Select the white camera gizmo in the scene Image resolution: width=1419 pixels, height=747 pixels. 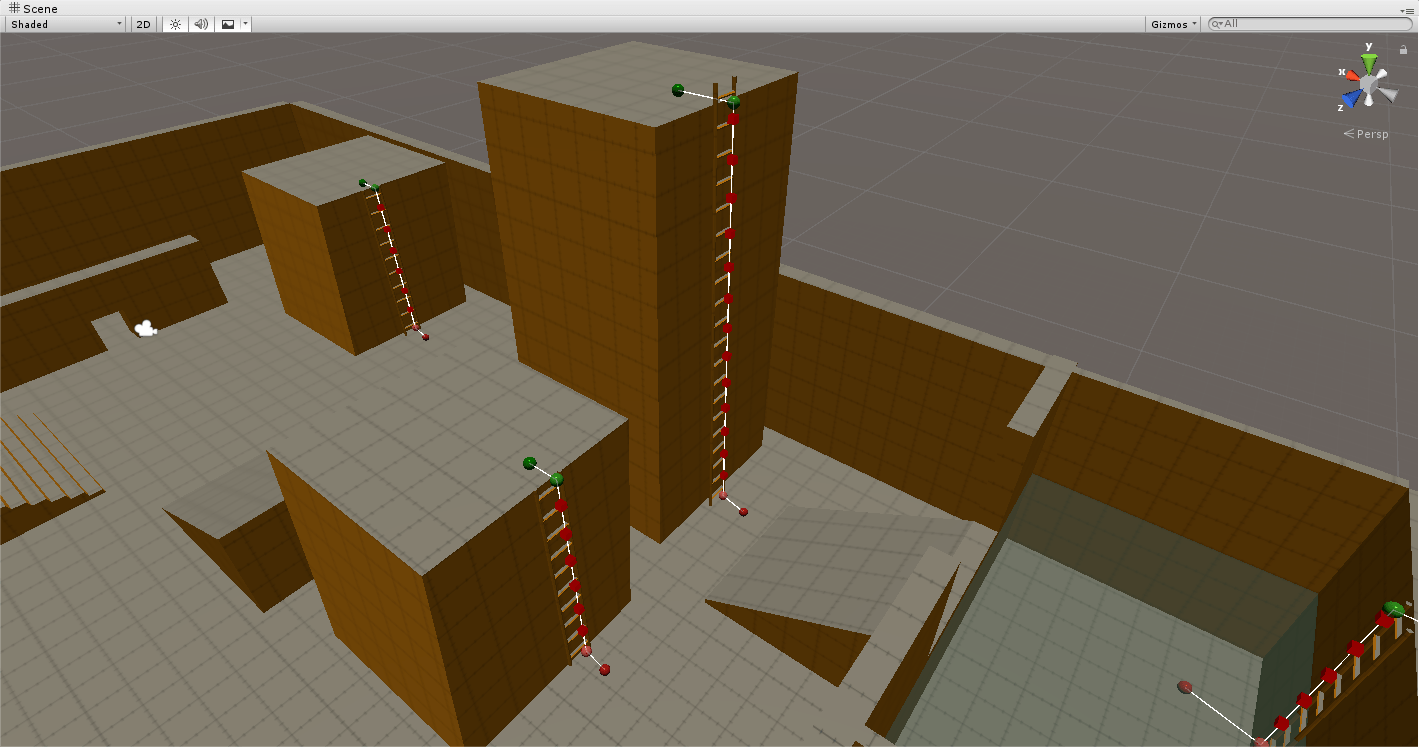(145, 328)
